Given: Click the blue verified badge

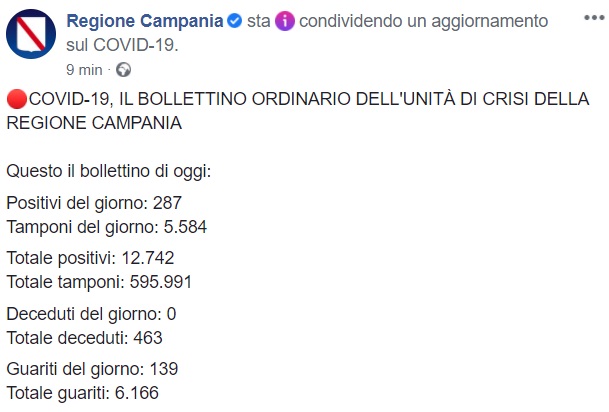Looking at the screenshot, I should (232, 21).
